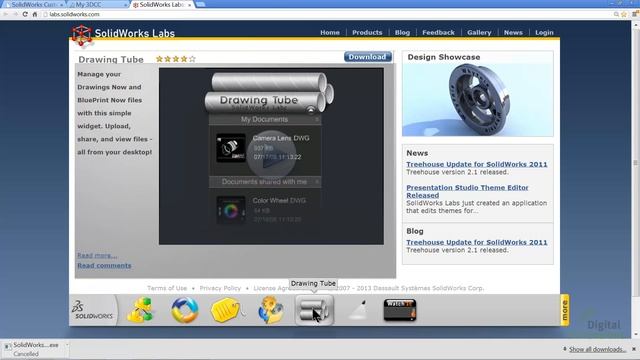
Task: Follow the Read comments link
Action: [x=104, y=265]
